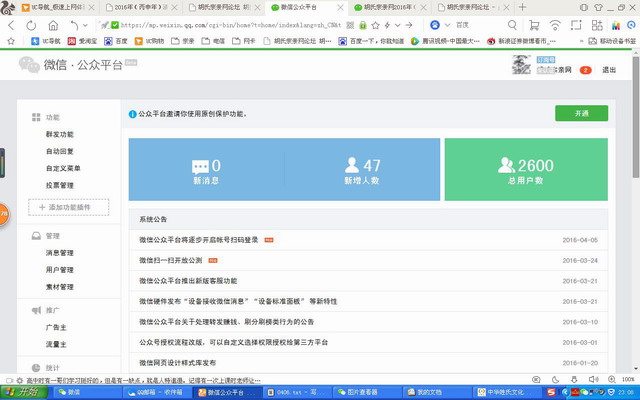Open 群发功能 in the sidebar
Screen dimensions: 640x400
coord(60,134)
